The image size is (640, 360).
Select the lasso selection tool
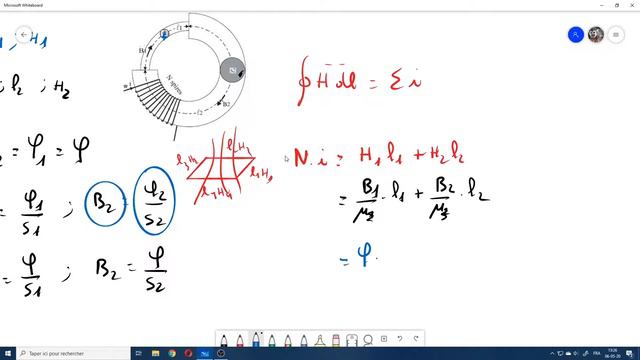click(368, 340)
